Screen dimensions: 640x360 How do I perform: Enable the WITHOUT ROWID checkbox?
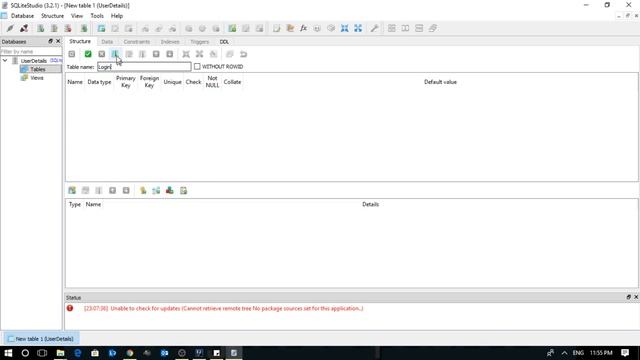(x=197, y=67)
